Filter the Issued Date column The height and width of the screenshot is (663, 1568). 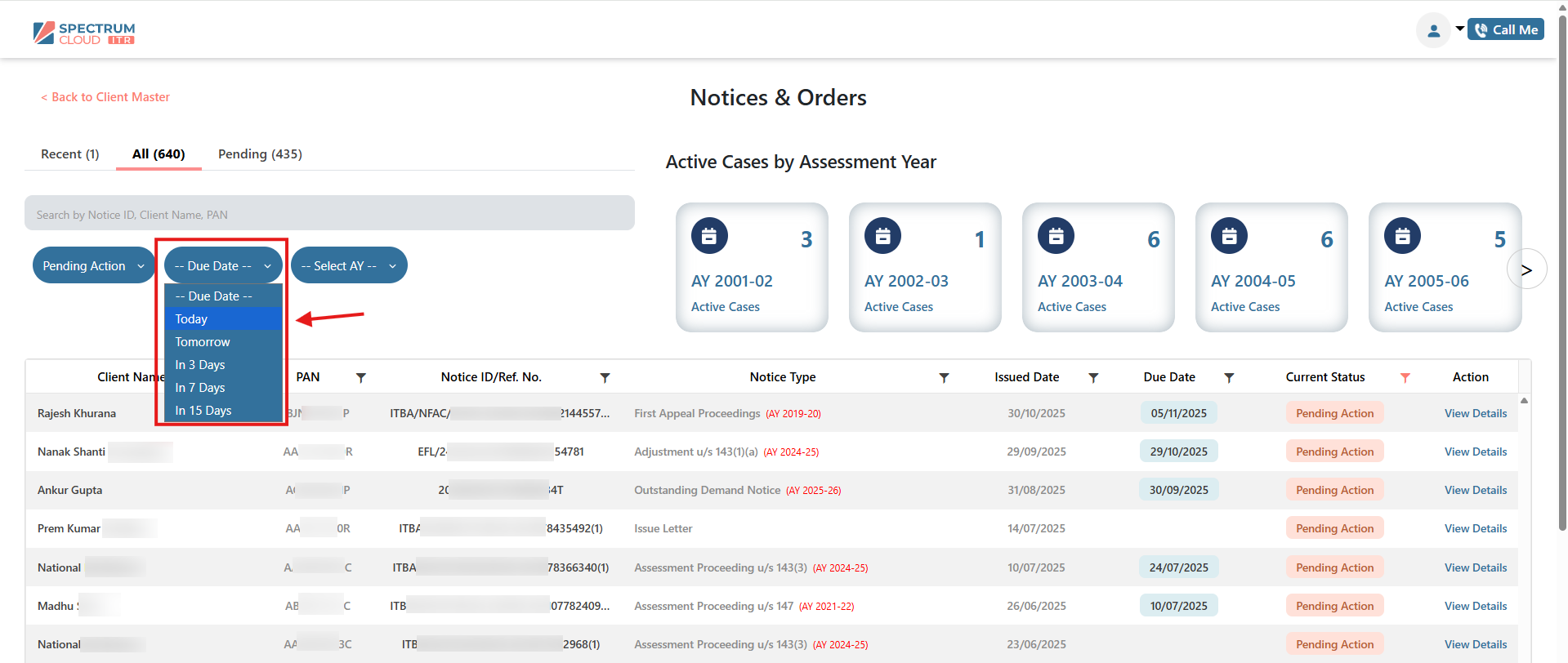coord(1093,377)
